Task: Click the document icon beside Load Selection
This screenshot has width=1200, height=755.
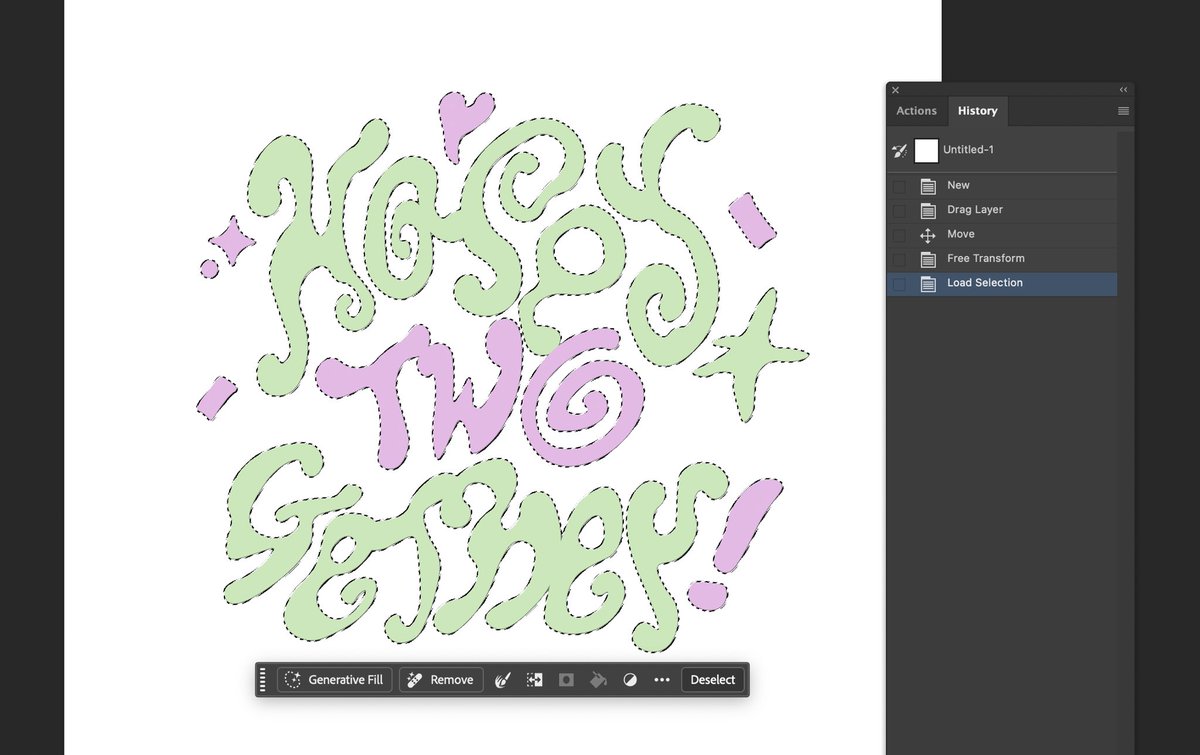Action: tap(927, 284)
